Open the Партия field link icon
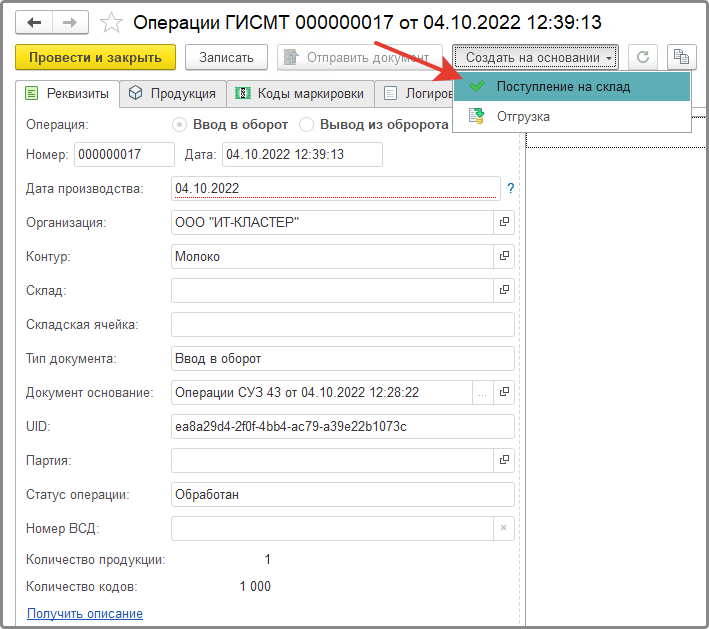Image resolution: width=709 pixels, height=629 pixels. point(504,460)
